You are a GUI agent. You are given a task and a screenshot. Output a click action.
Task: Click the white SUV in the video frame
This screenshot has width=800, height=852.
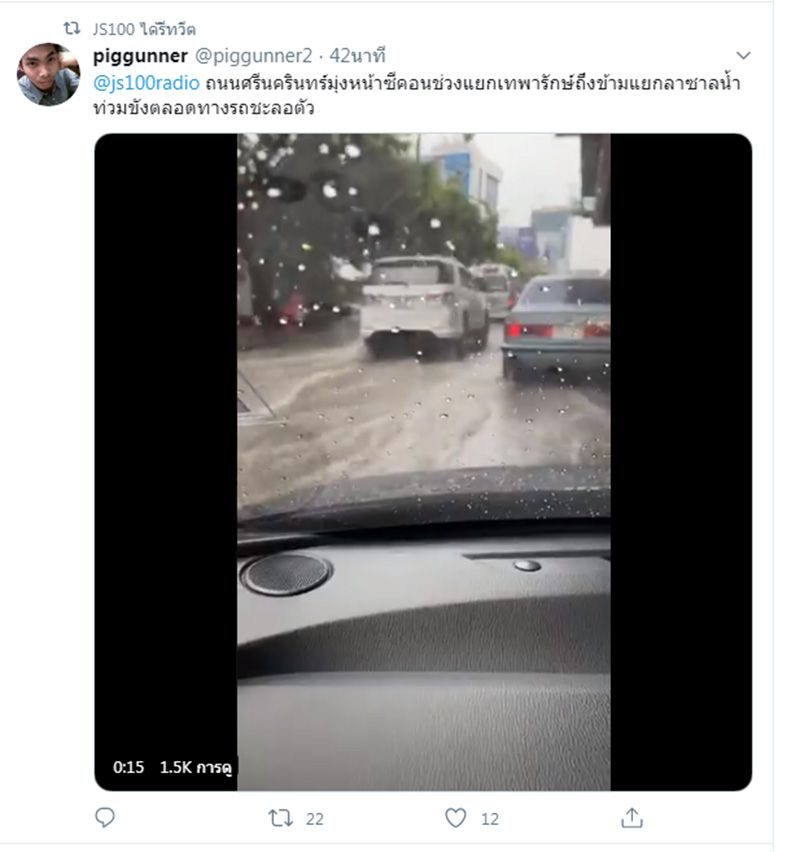tap(424, 307)
